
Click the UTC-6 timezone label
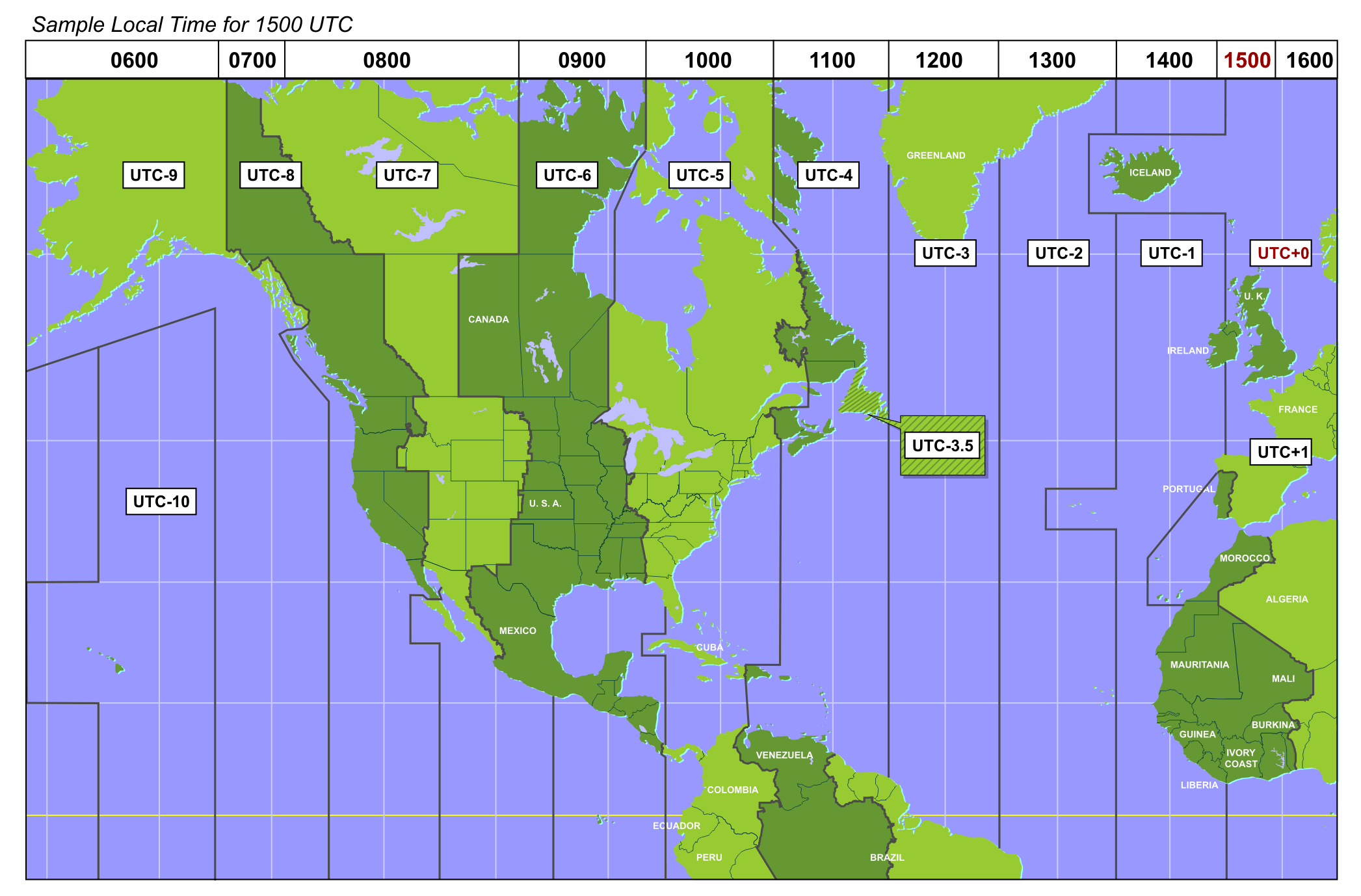point(560,176)
